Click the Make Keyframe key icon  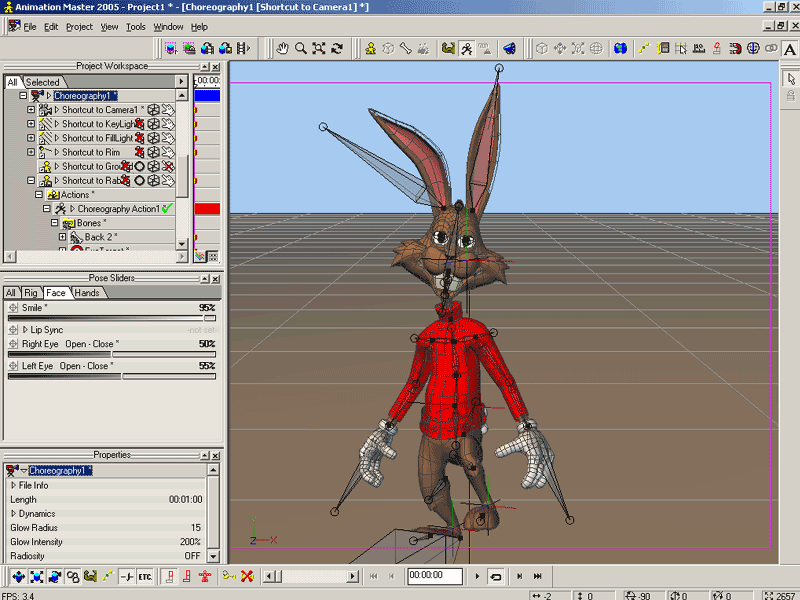pyautogui.click(x=229, y=577)
